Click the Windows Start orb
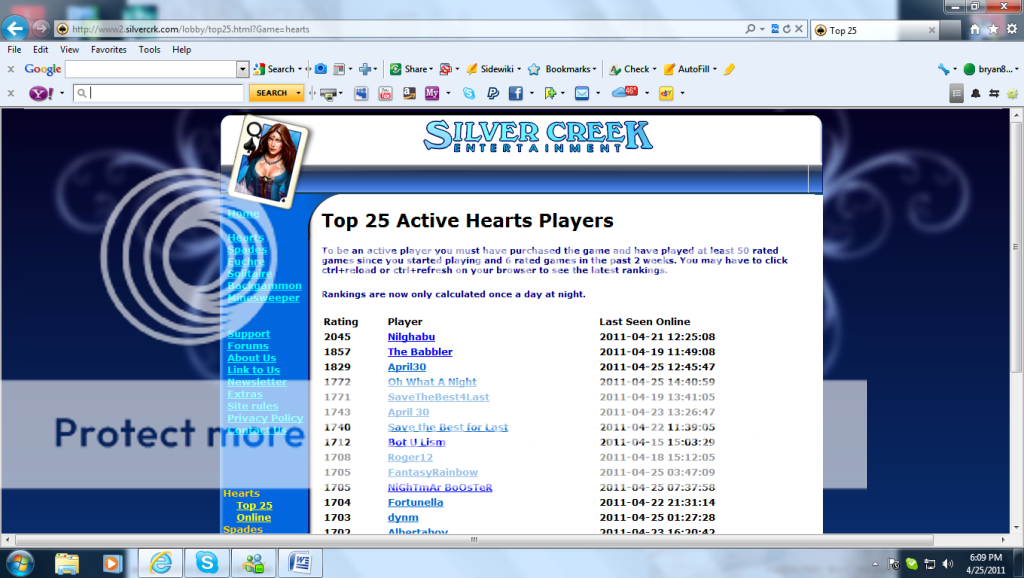1024x578 pixels. (x=19, y=562)
